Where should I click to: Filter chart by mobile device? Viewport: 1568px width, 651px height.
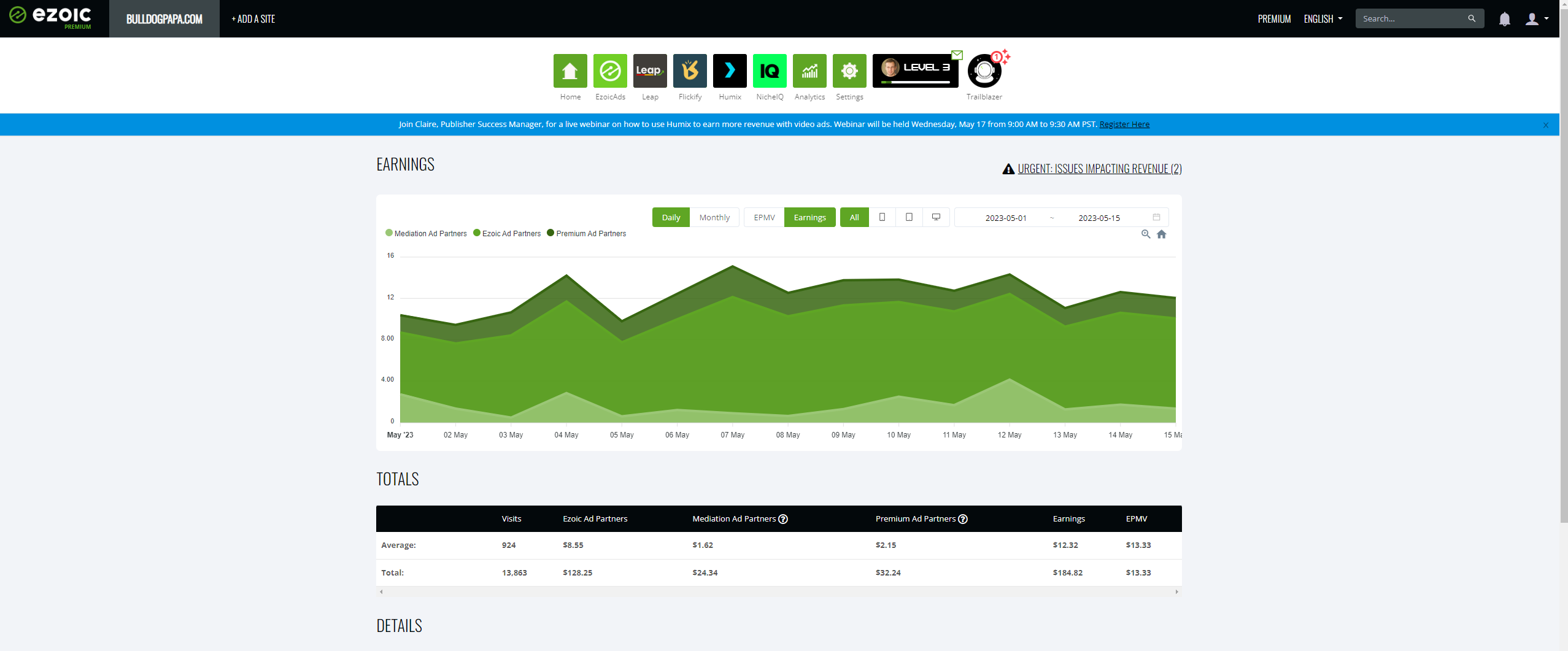tap(882, 217)
